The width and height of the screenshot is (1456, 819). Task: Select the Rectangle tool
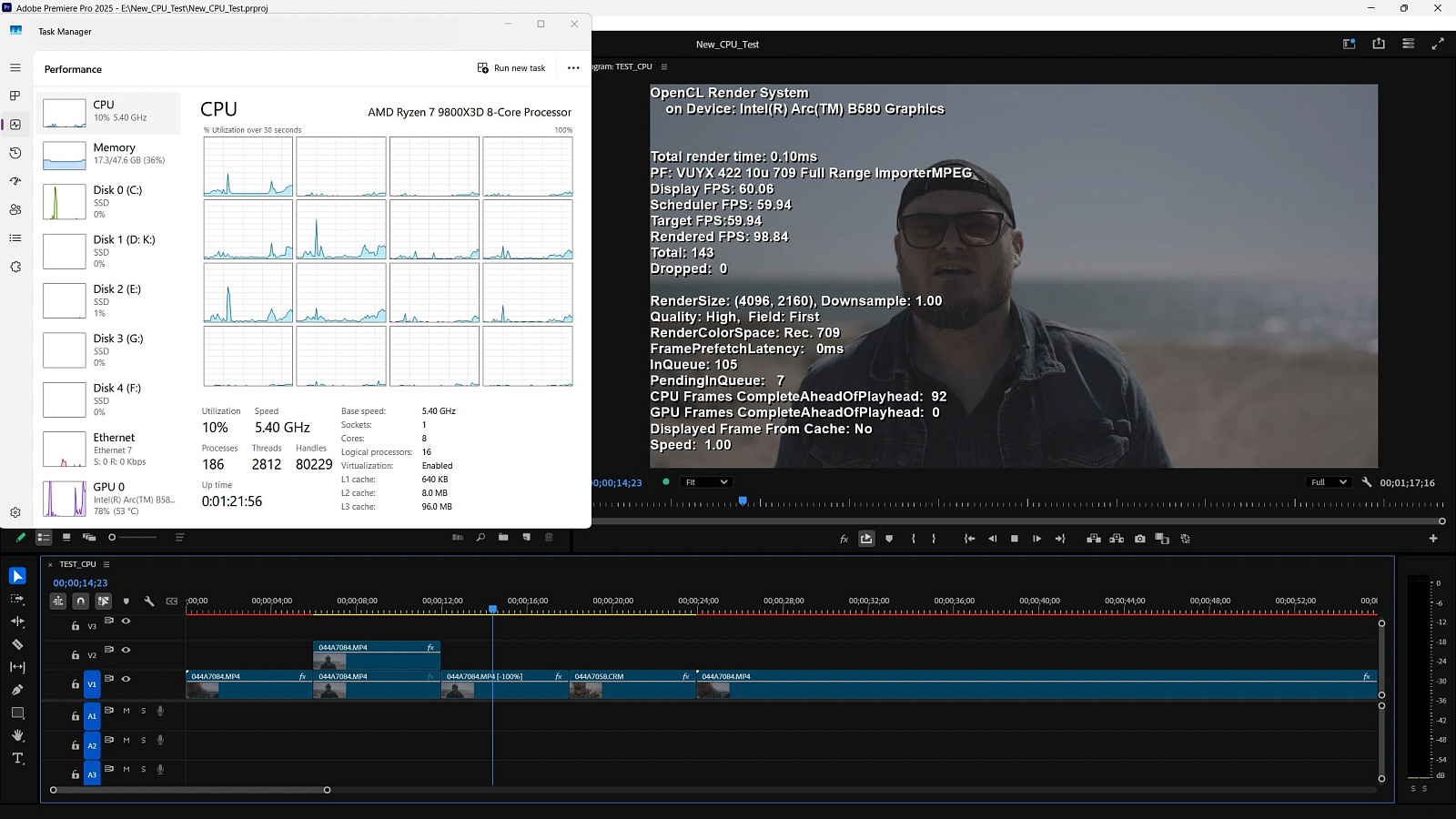[17, 713]
